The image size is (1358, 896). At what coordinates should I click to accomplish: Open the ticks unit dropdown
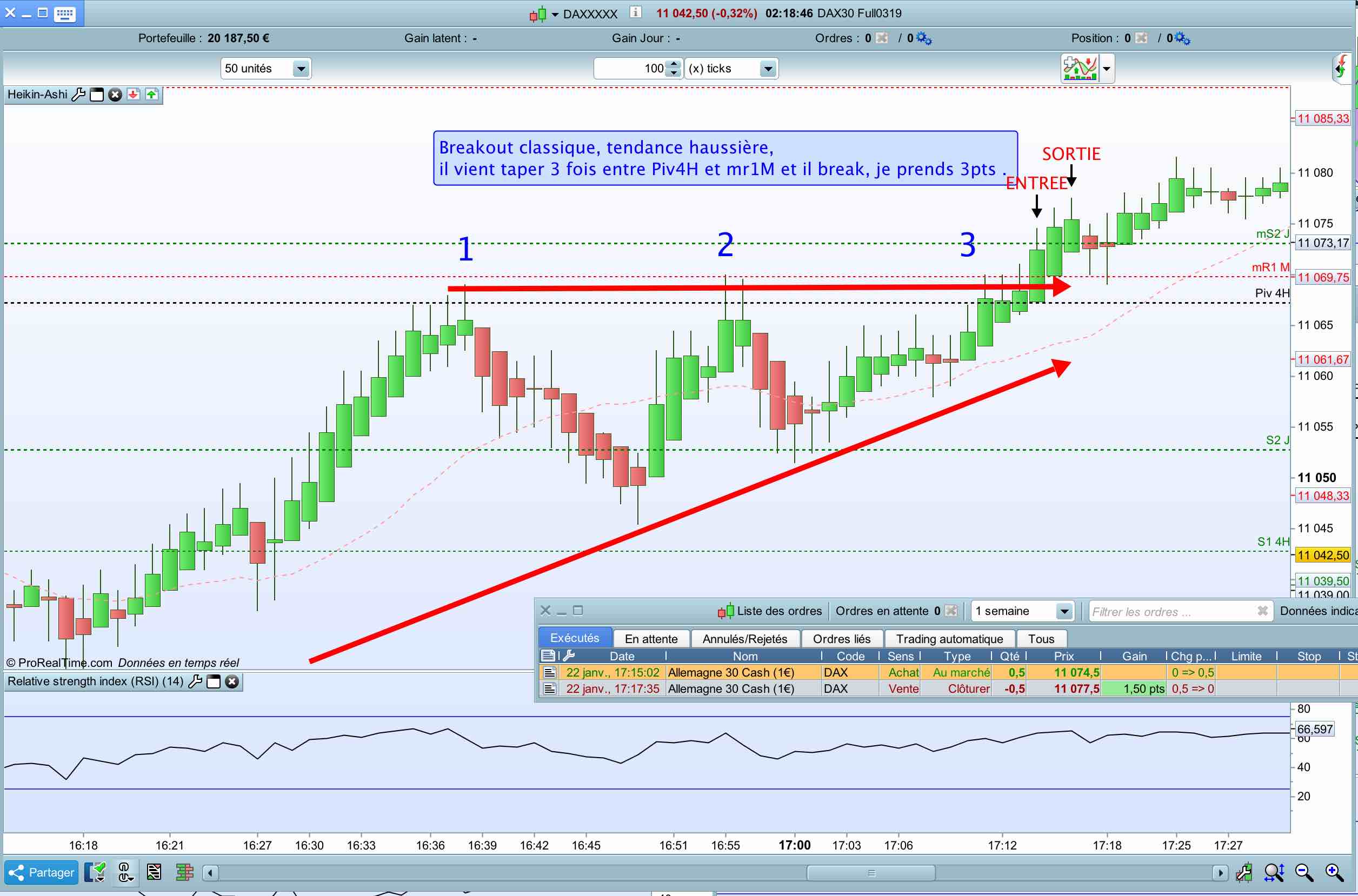(x=768, y=69)
